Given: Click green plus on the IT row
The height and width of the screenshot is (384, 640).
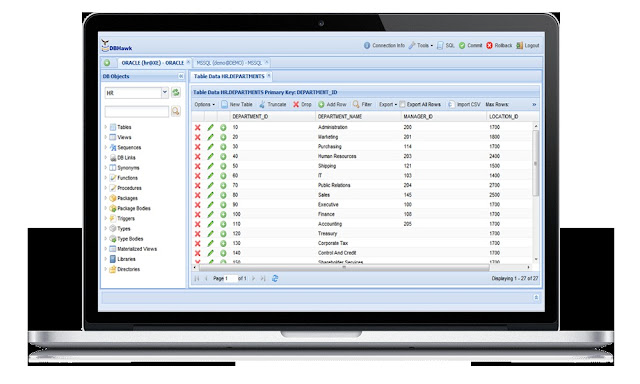Looking at the screenshot, I should click(223, 175).
